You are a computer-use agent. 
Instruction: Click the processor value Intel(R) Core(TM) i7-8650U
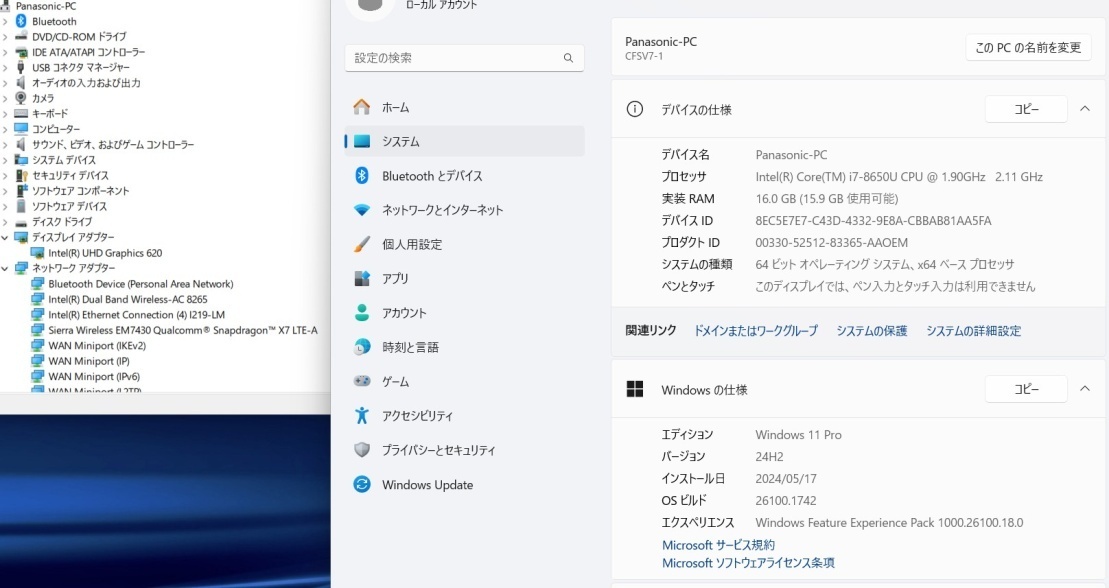(x=899, y=177)
